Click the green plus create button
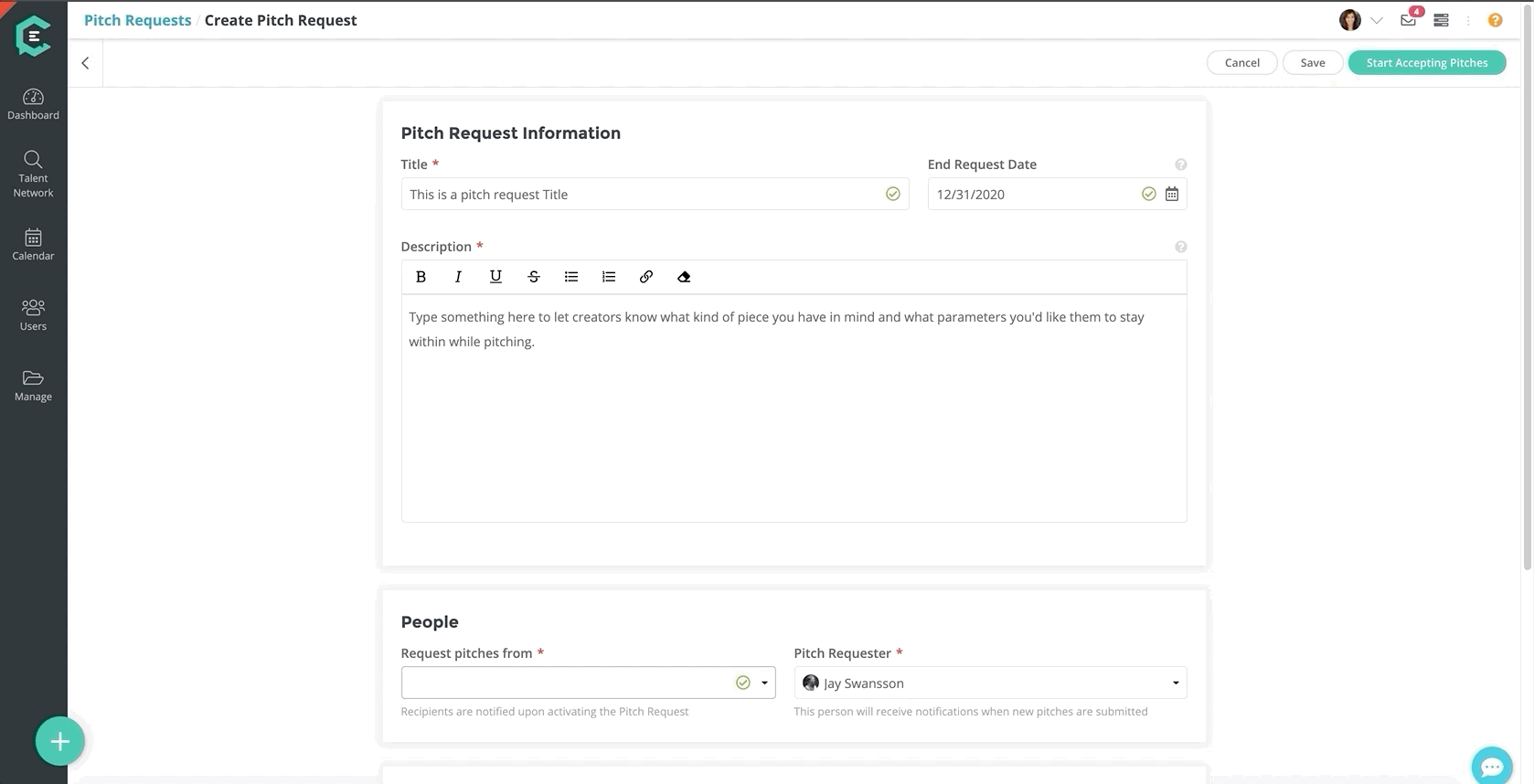 click(x=60, y=741)
